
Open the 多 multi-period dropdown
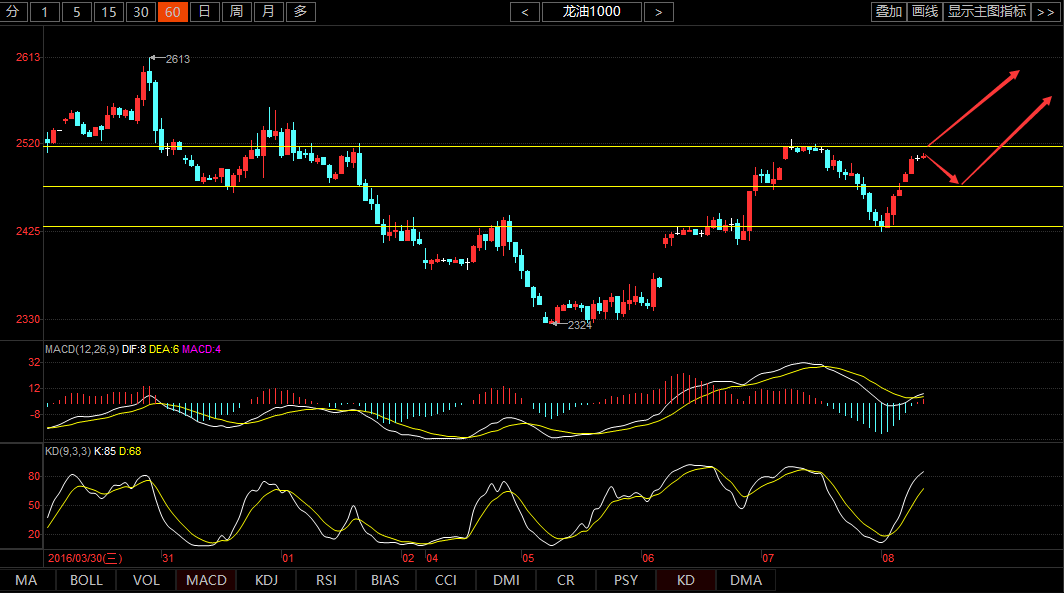(x=301, y=12)
